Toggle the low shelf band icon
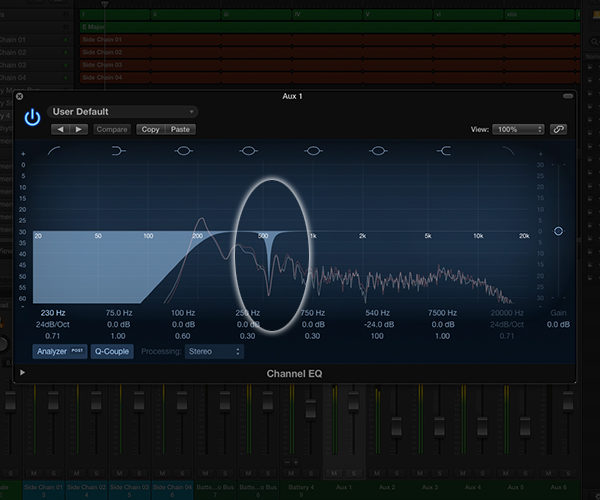 click(x=119, y=151)
